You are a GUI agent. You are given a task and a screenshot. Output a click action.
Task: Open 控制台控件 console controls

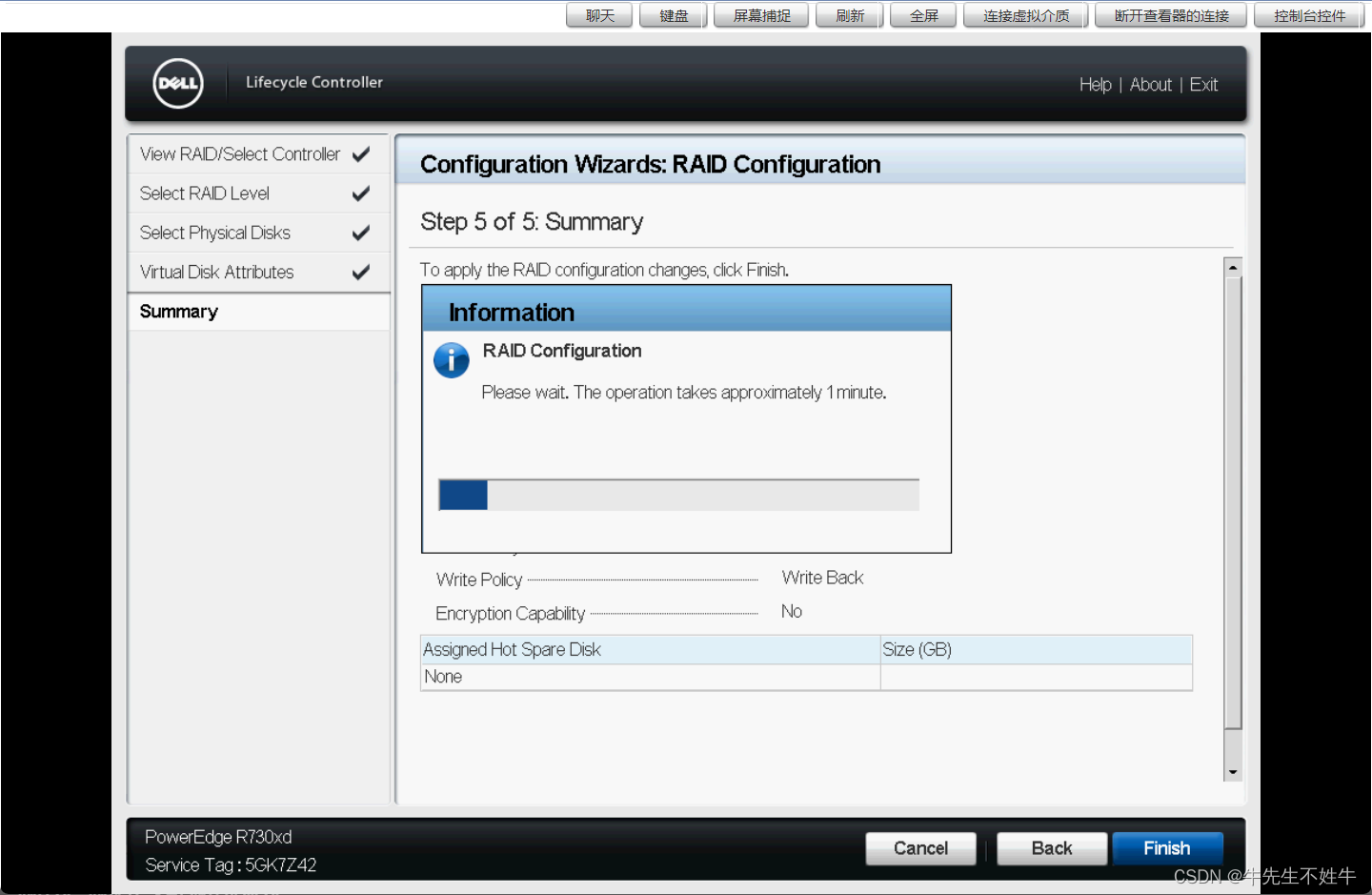[1309, 15]
